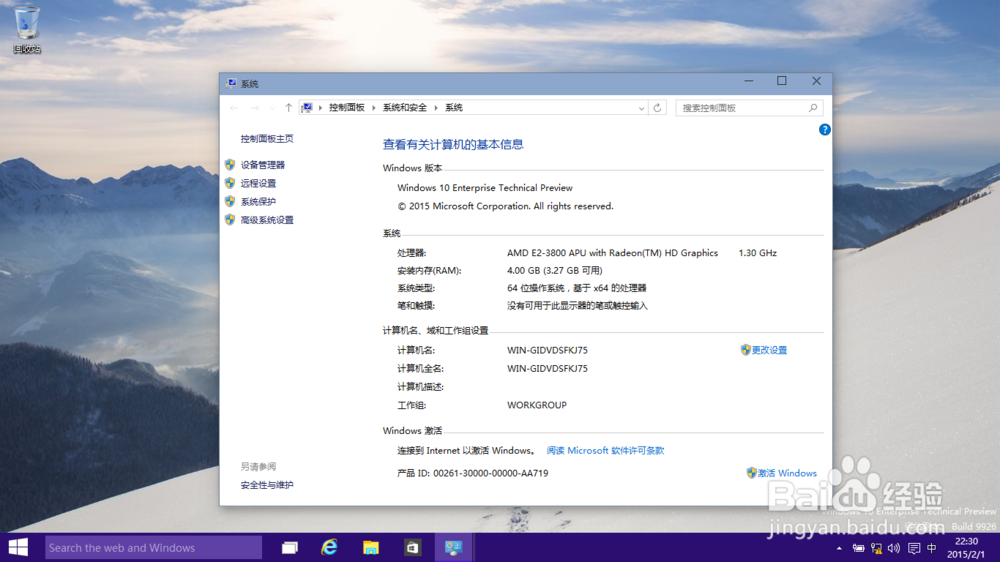Click the System window title icon
1000x562 pixels.
(231, 84)
